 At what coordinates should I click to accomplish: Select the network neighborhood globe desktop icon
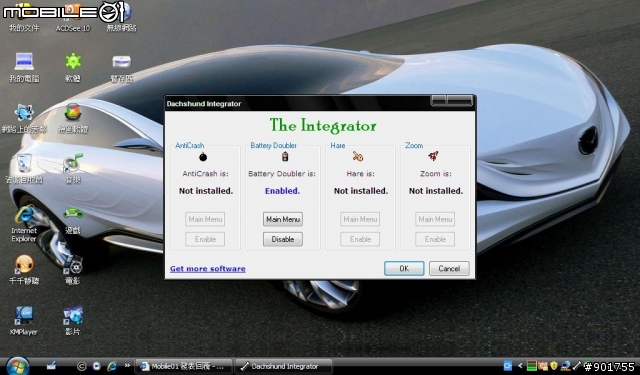coord(24,118)
